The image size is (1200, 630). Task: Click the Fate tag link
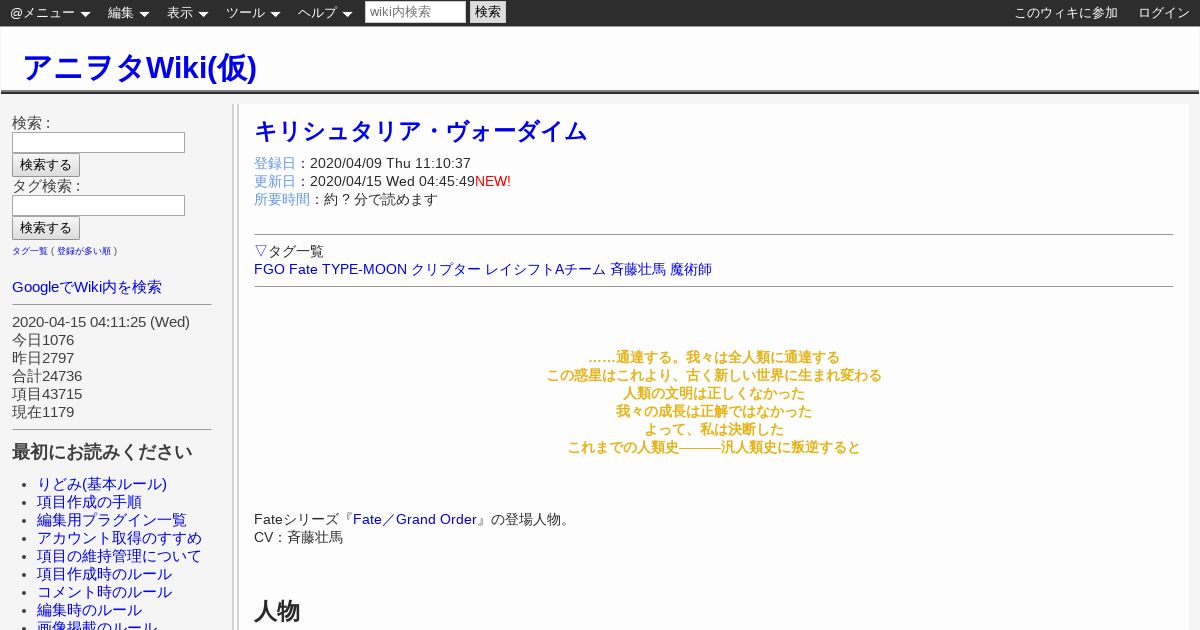[x=303, y=269]
